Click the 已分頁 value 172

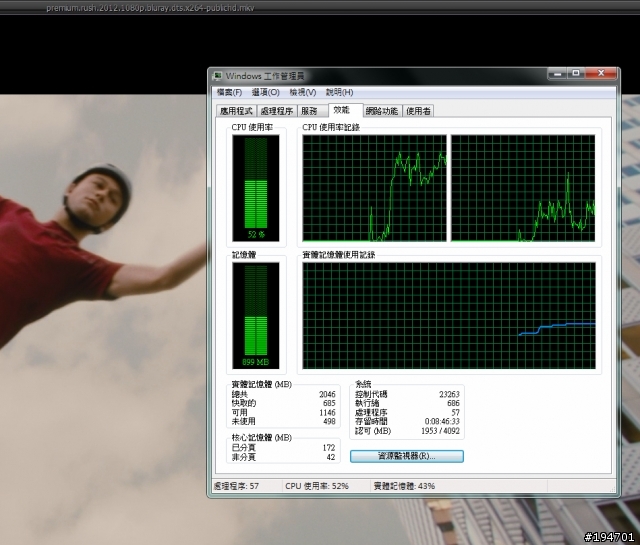pyautogui.click(x=329, y=448)
